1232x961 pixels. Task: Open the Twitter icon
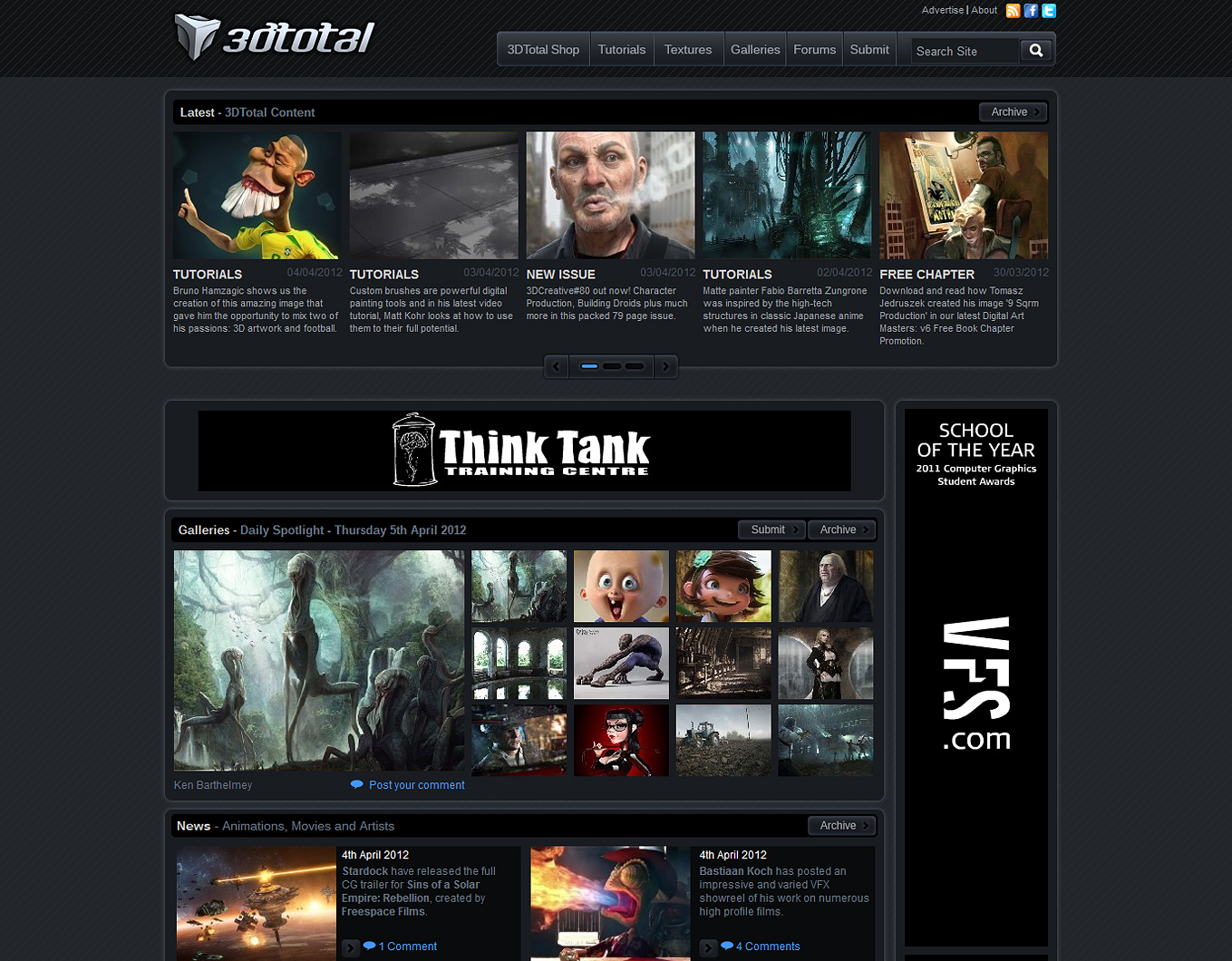(x=1049, y=11)
